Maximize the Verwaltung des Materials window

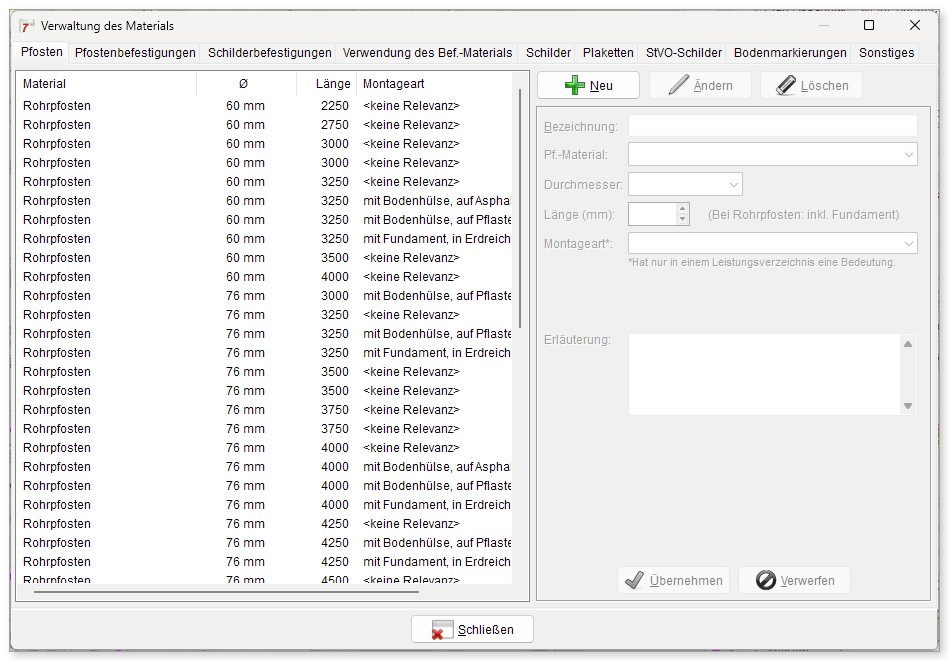869,25
